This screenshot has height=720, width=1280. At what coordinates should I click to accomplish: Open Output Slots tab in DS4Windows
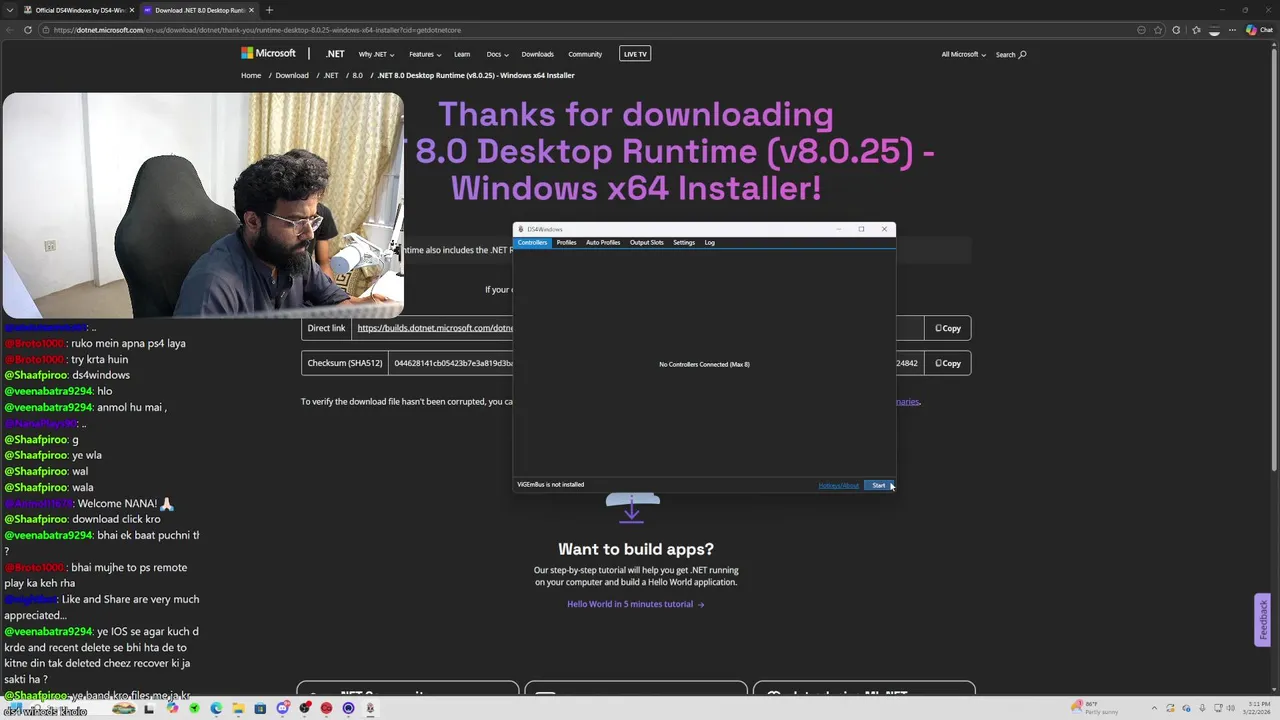pos(646,242)
